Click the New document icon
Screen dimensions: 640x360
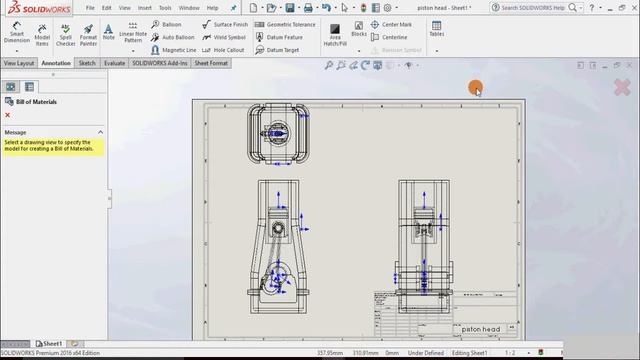[253, 8]
